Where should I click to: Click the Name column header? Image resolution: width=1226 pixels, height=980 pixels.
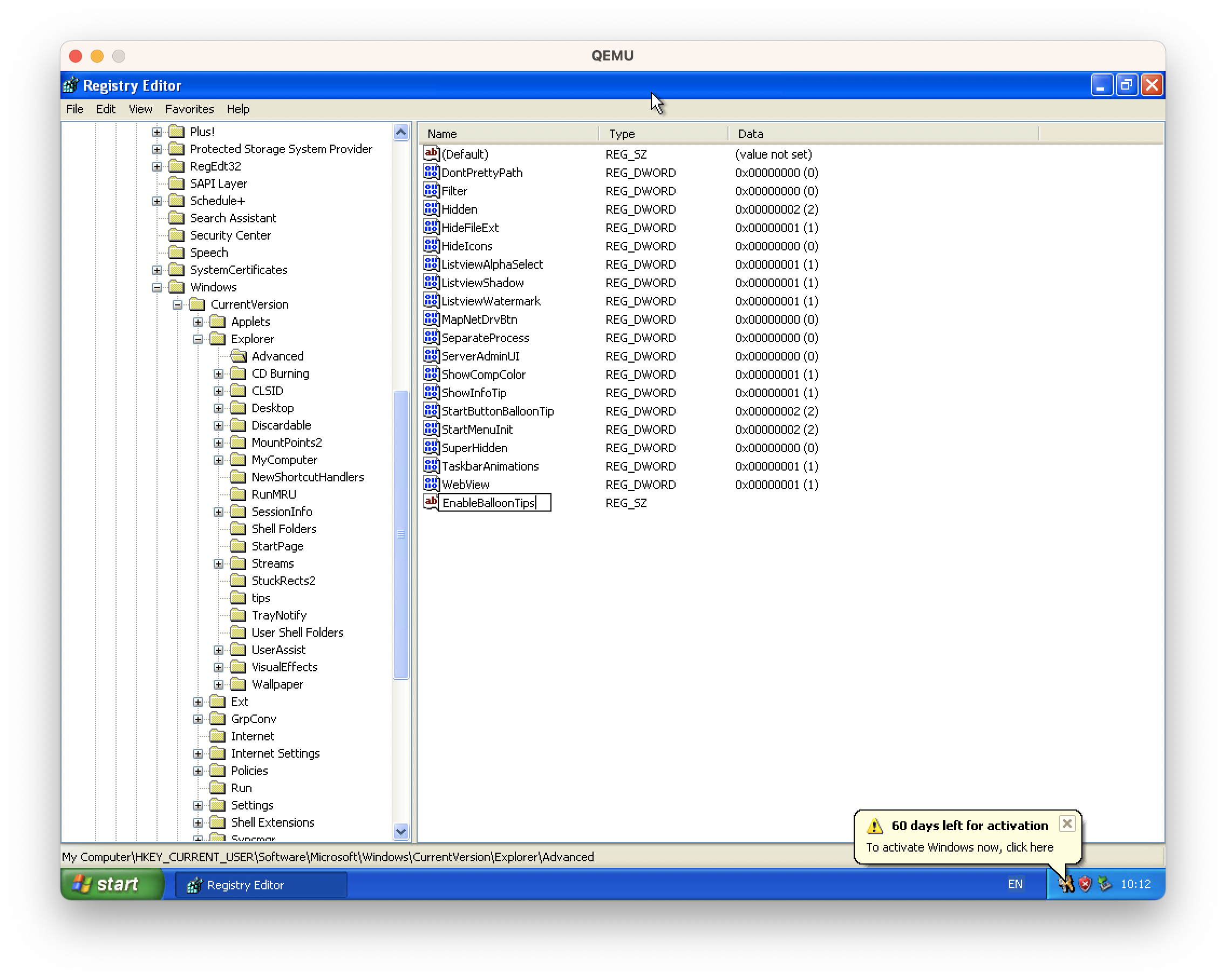coord(509,134)
